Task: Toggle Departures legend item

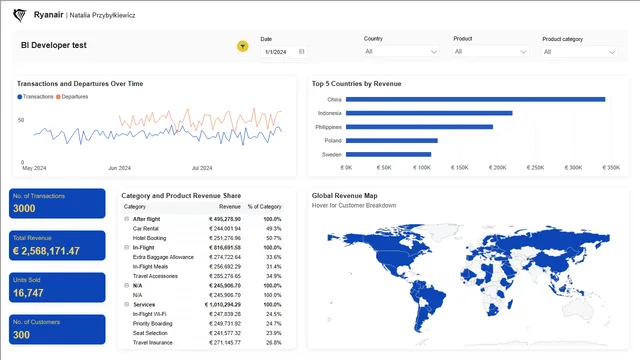Action: coord(72,97)
